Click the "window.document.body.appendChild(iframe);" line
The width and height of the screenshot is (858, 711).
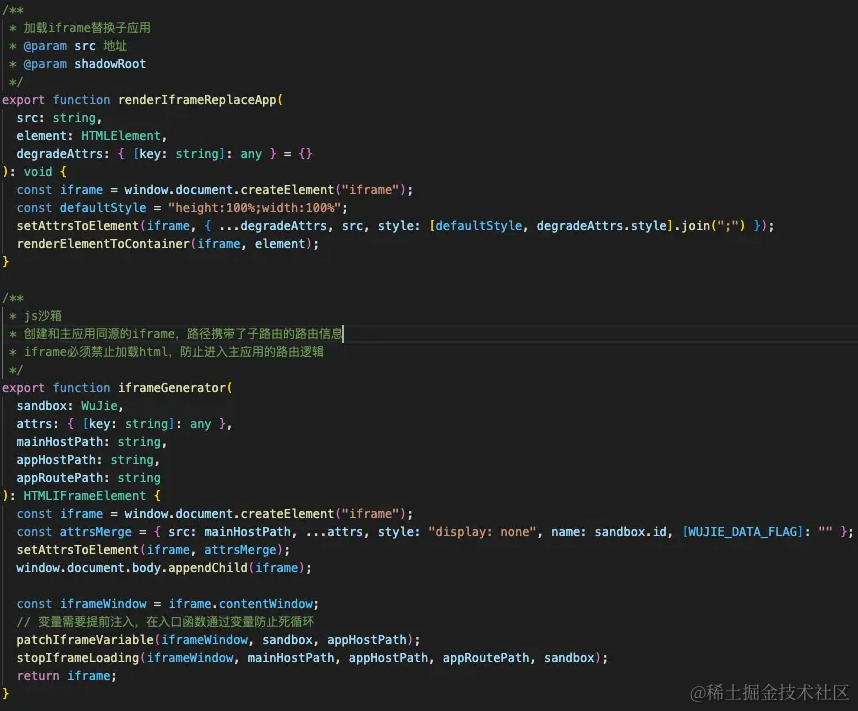[164, 568]
